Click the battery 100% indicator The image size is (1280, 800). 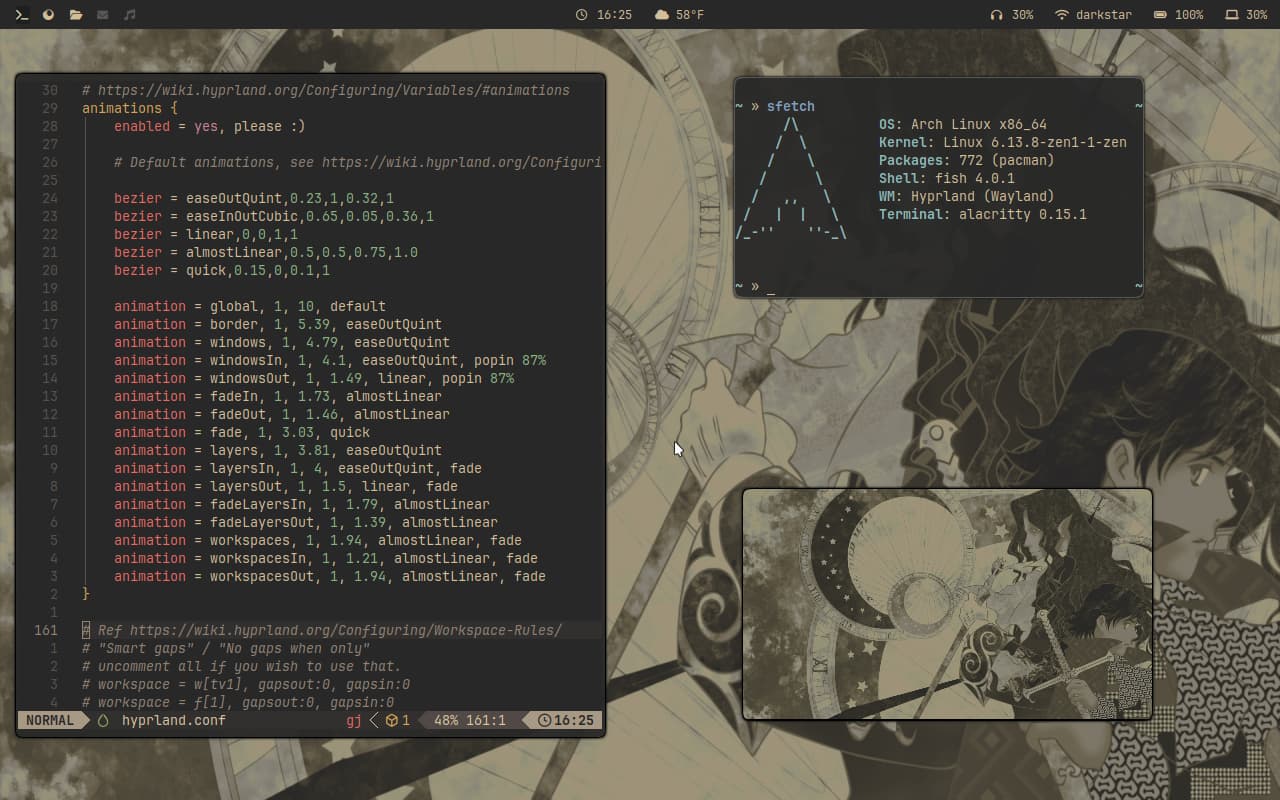point(1178,15)
